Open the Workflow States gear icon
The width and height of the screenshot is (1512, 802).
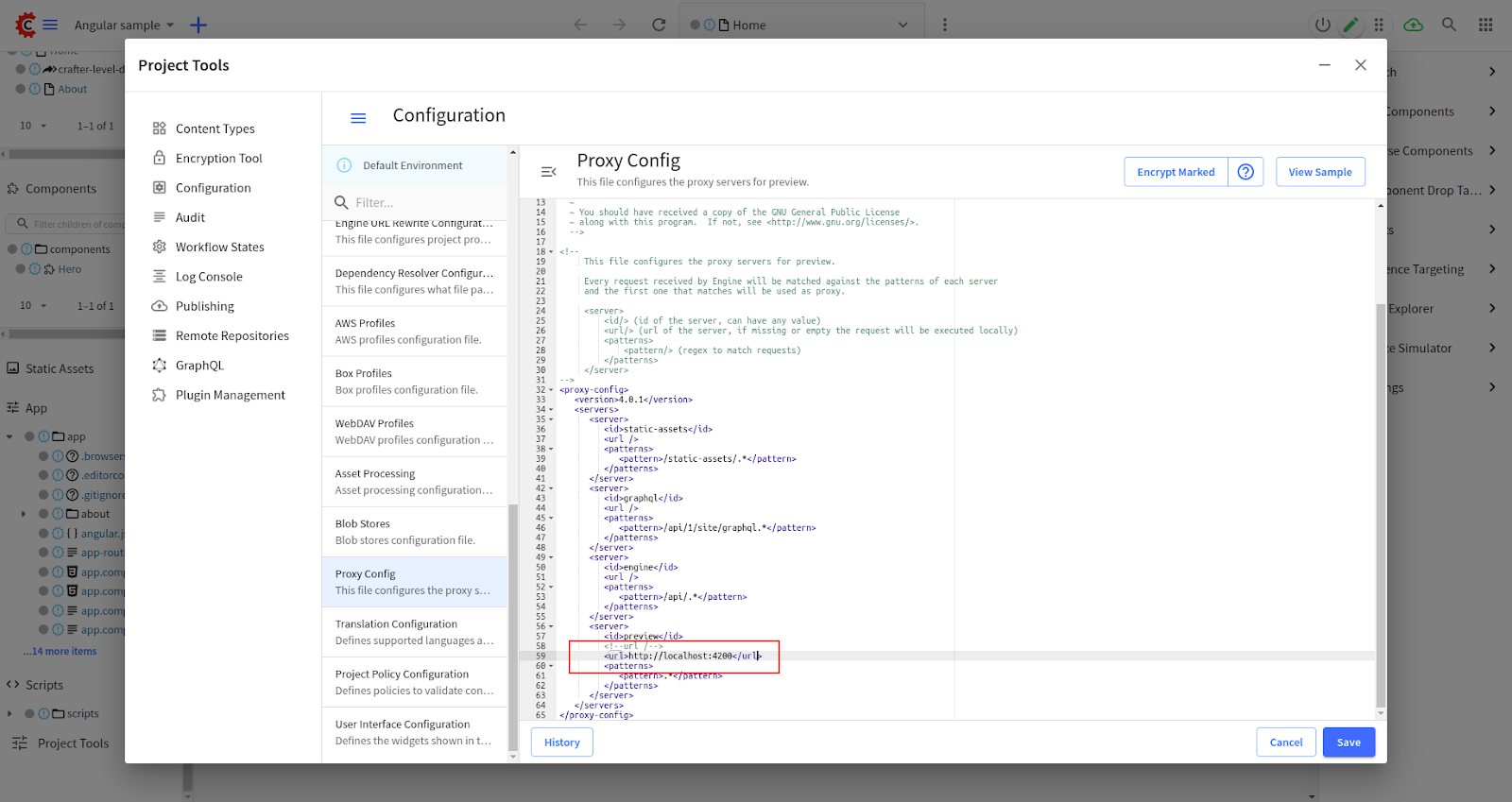[160, 247]
